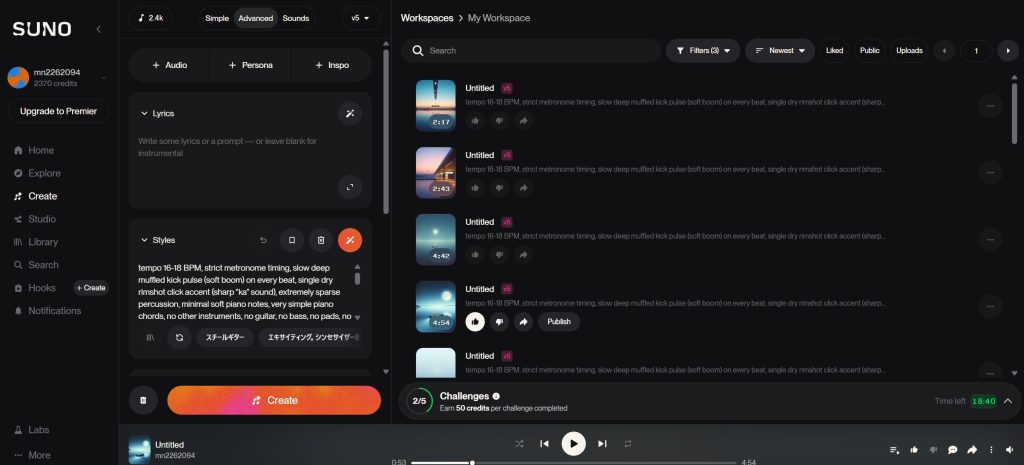1024x465 pixels.
Task: Click the Upgrade to Premier button
Action: [x=59, y=111]
